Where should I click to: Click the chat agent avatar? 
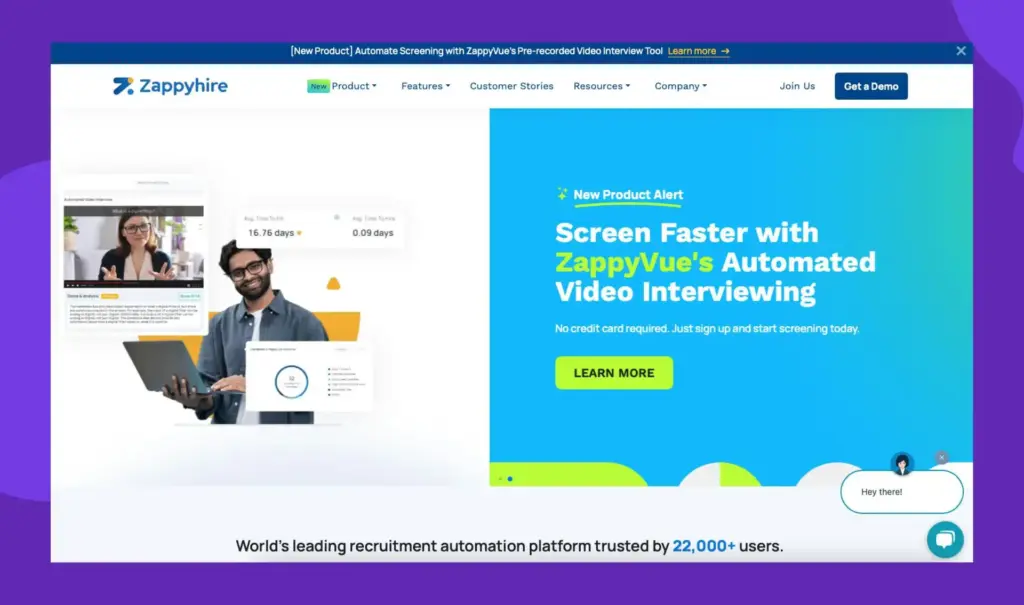coord(902,463)
